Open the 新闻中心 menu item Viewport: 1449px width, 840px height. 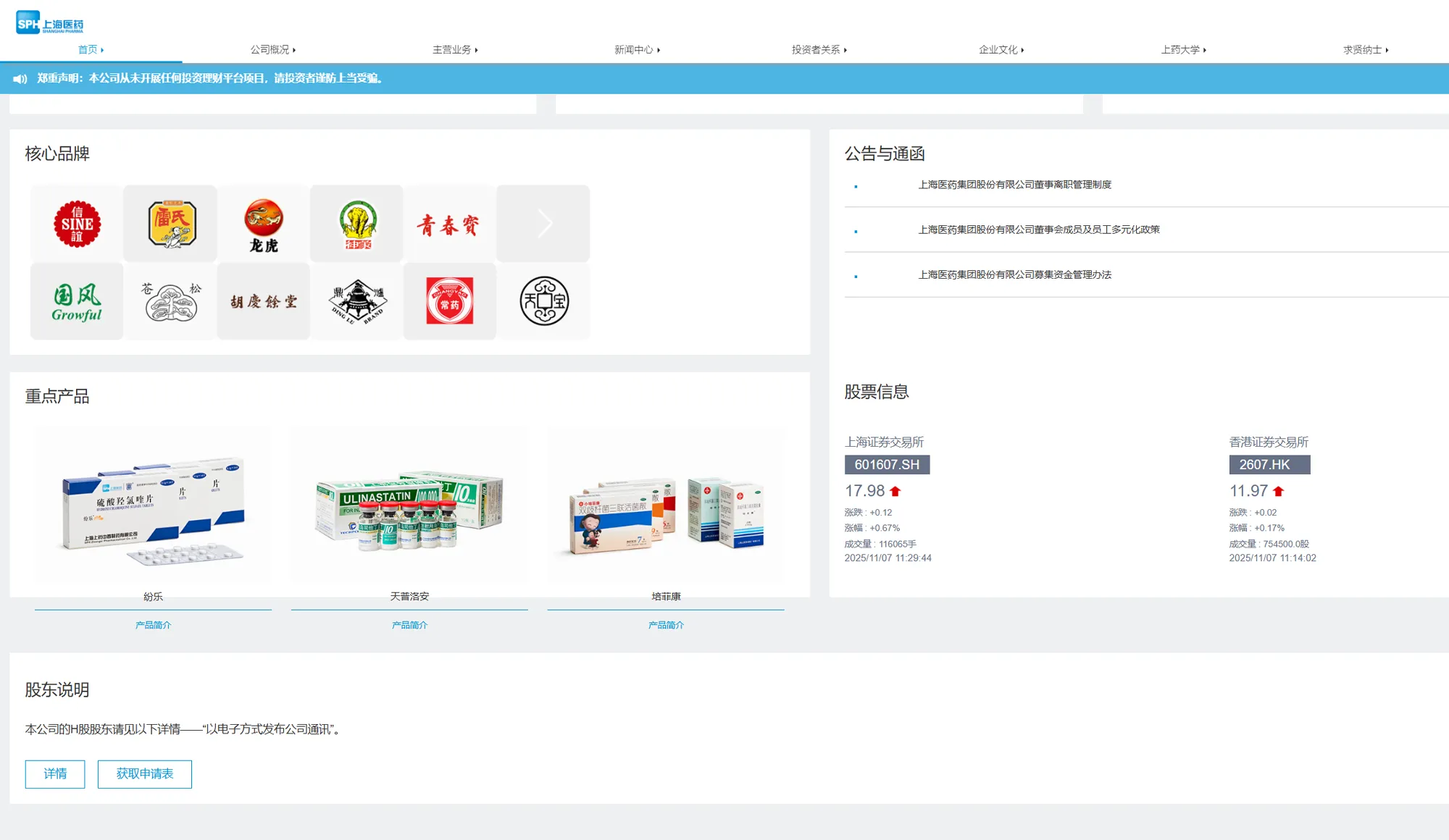[637, 50]
